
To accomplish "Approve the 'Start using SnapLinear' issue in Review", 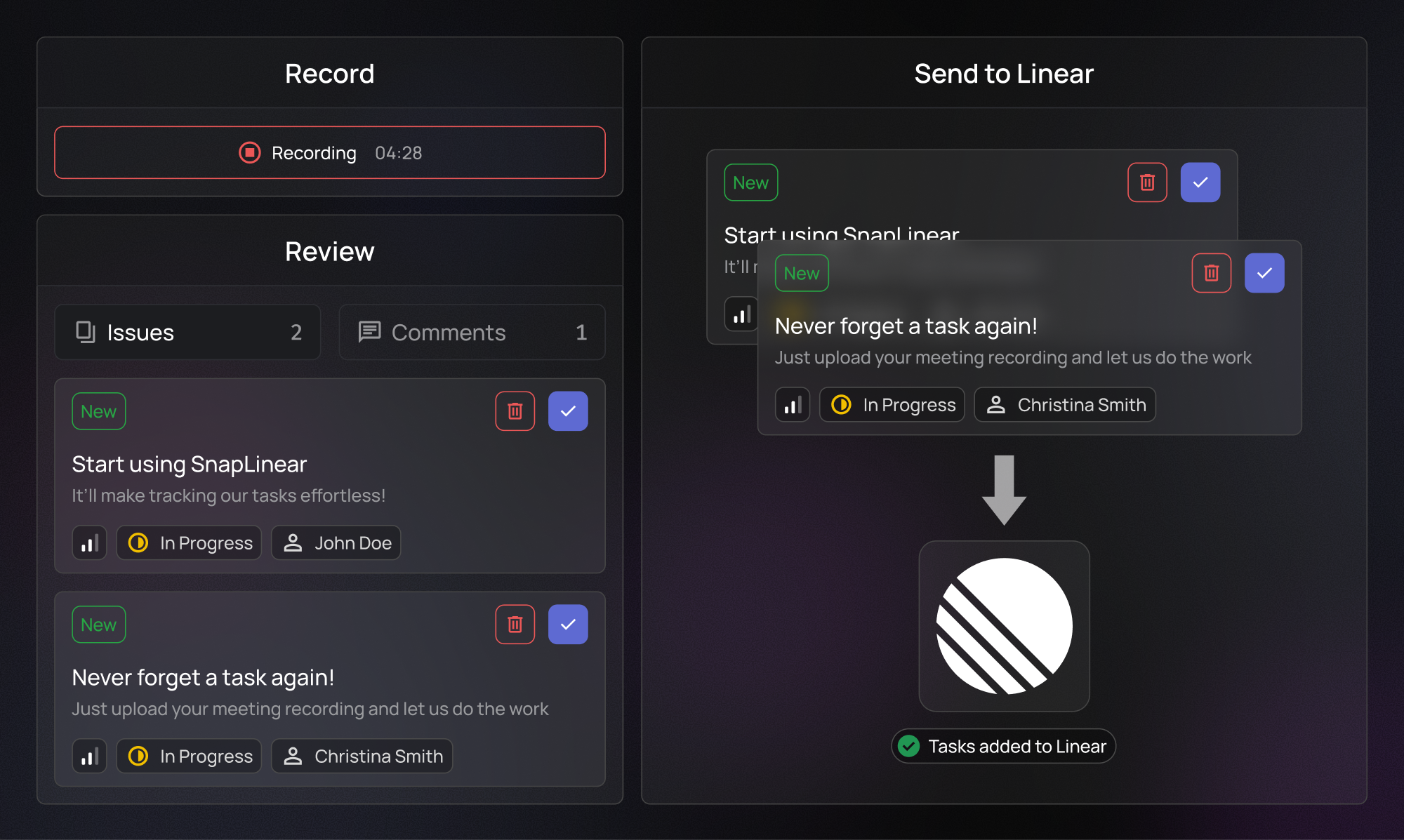I will click(568, 411).
